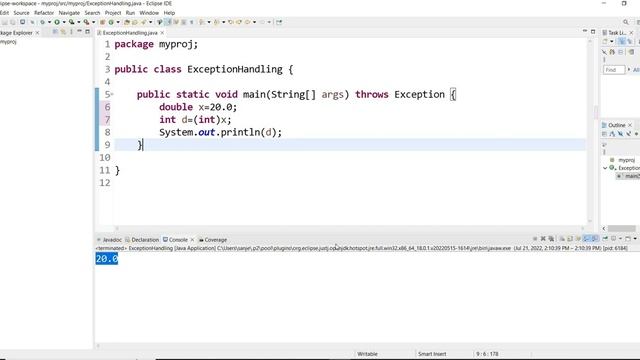Toggle Sort alphabetically in Outline toolbar
640x360 pixels.
(612, 134)
